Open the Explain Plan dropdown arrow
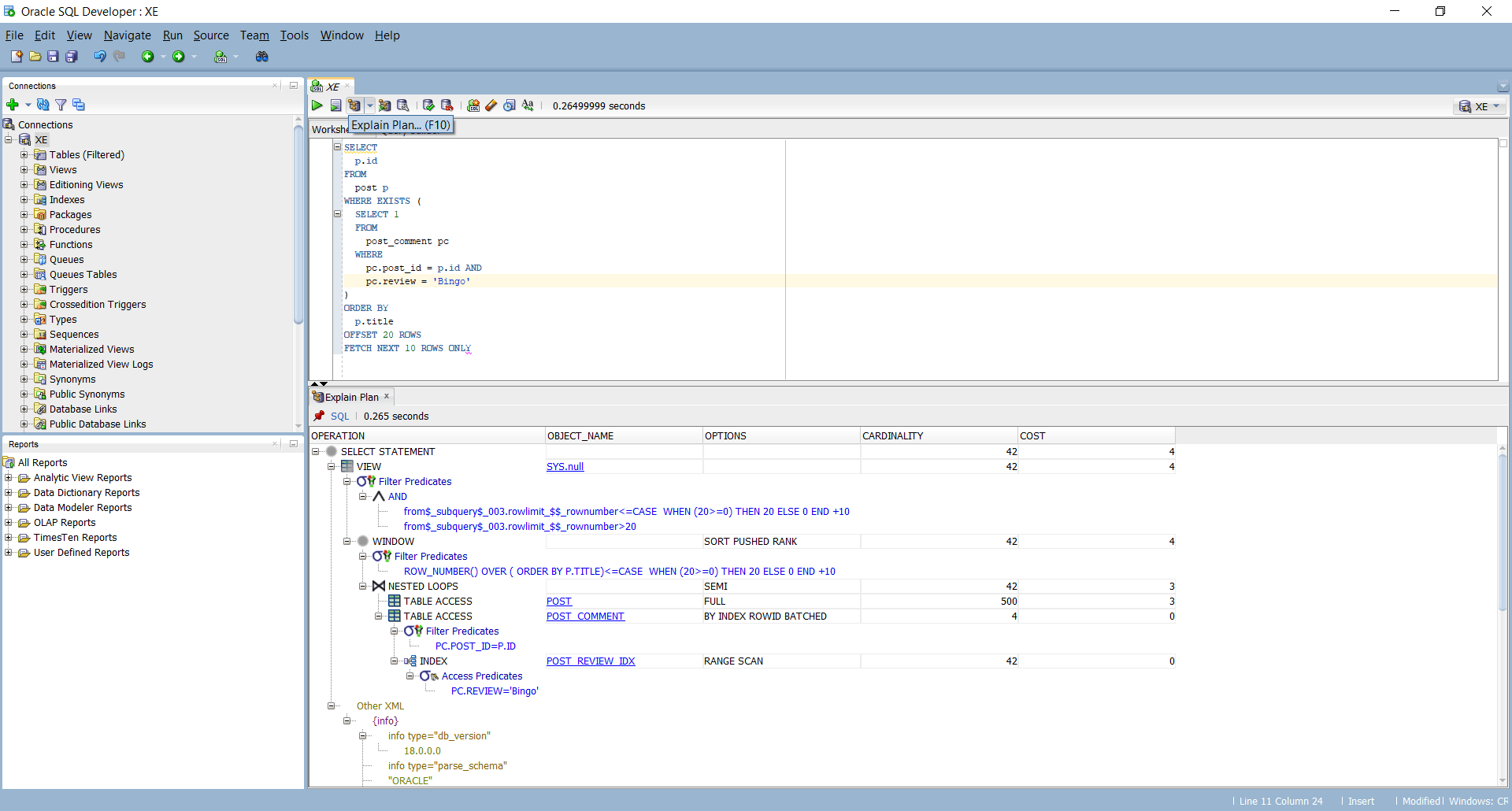The width and height of the screenshot is (1512, 811). 370,106
